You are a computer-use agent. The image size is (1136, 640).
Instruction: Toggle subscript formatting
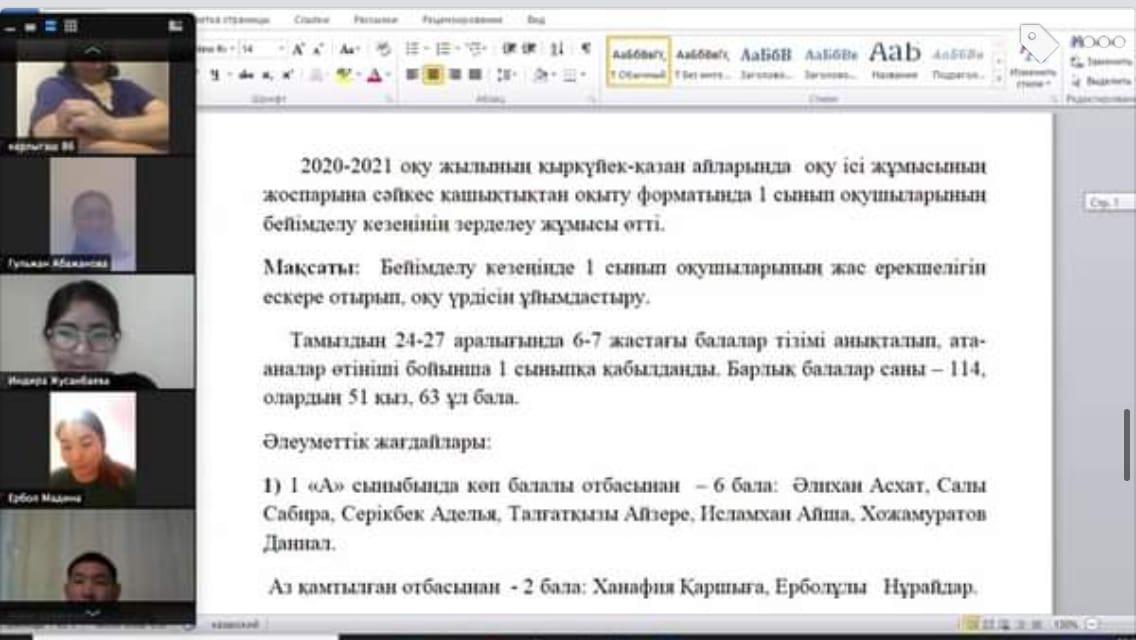pyautogui.click(x=267, y=74)
